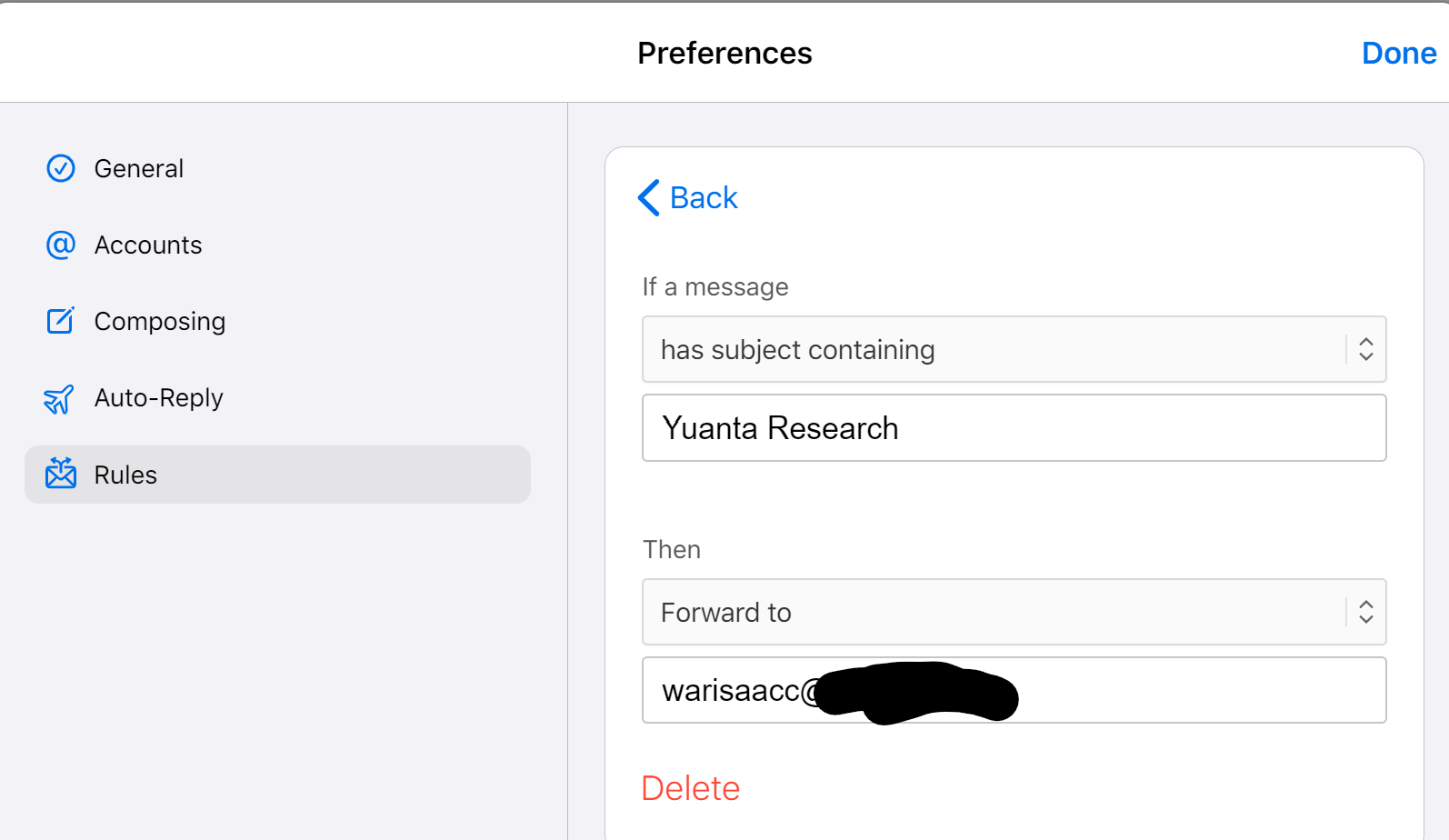
Task: Click the Composing pencil icon
Action: coord(61,321)
